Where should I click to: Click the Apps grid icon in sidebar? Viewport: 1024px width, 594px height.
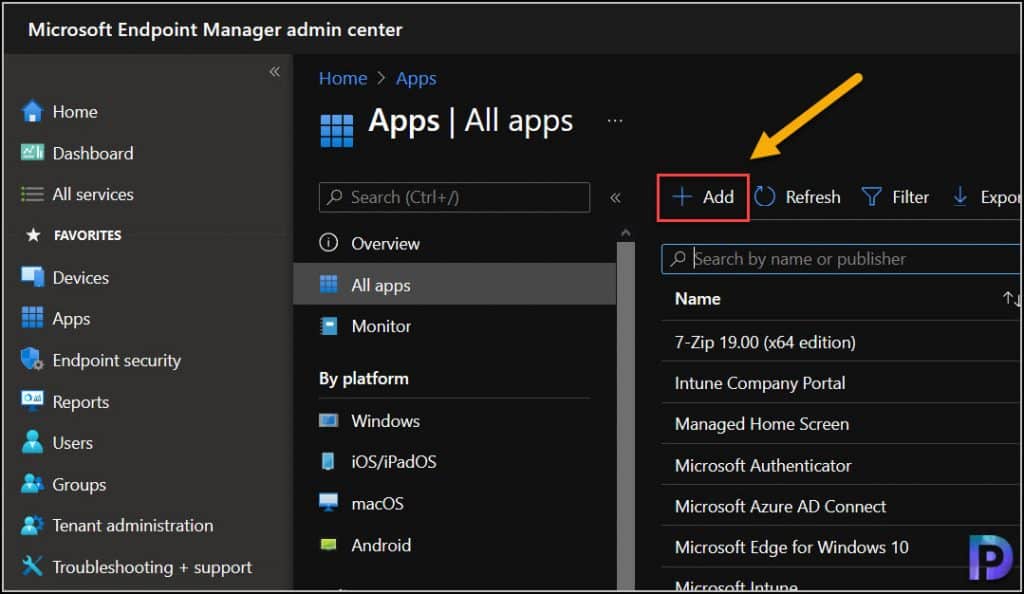pyautogui.click(x=32, y=318)
